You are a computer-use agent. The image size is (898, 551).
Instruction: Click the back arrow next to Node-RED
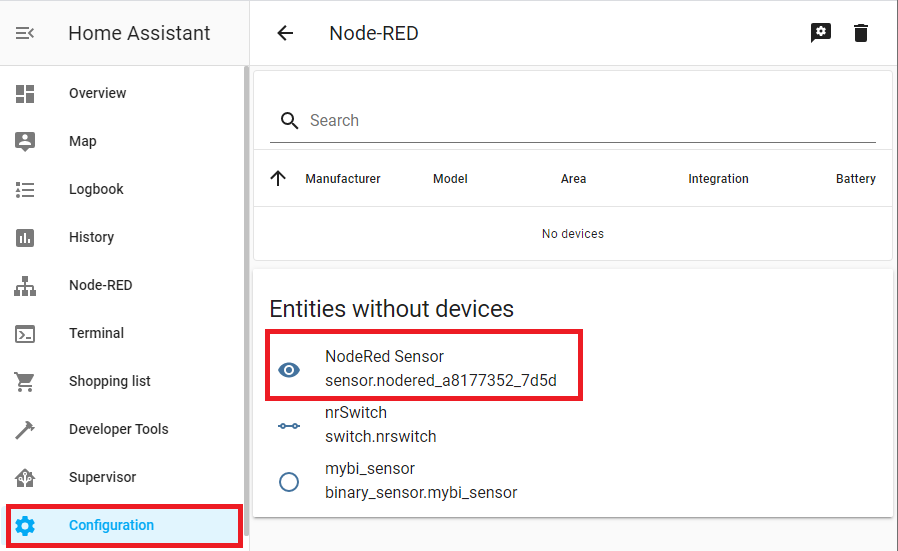pyautogui.click(x=285, y=33)
